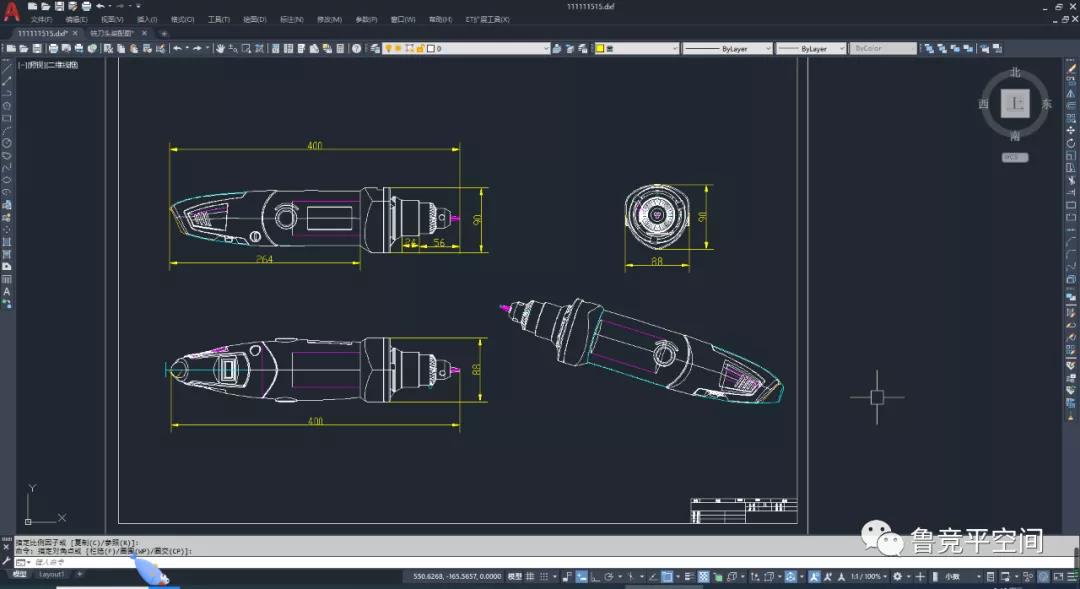Open the layer dropdown list
This screenshot has width=1080, height=589.
point(545,48)
